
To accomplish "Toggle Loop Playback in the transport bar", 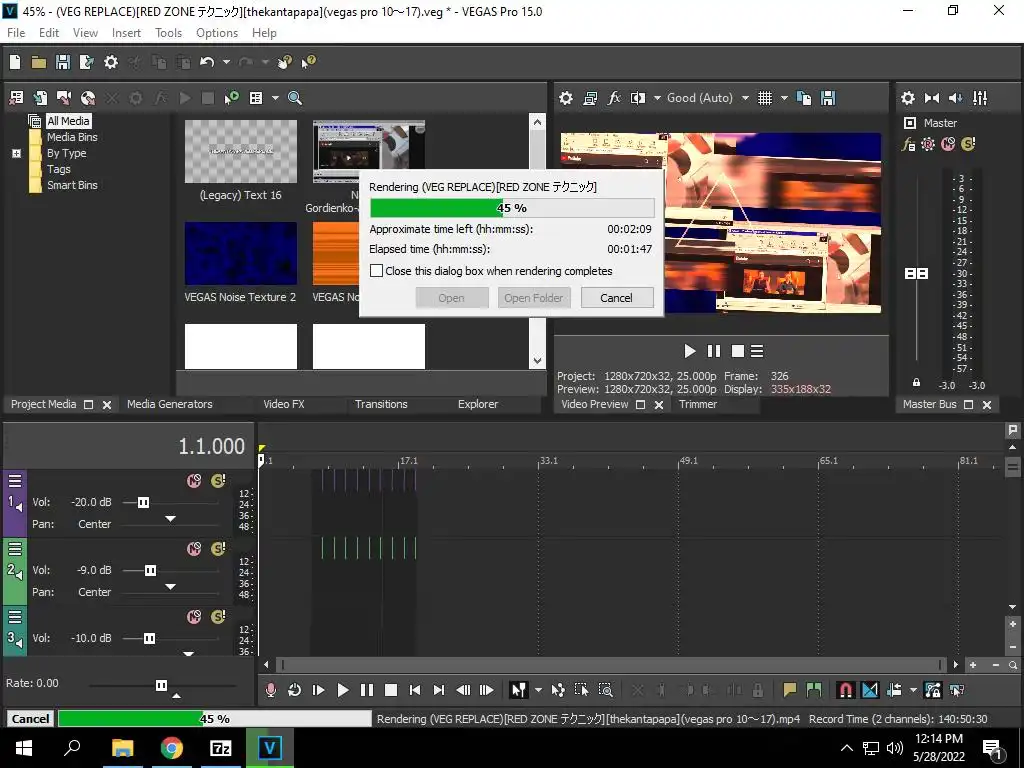I will point(295,690).
